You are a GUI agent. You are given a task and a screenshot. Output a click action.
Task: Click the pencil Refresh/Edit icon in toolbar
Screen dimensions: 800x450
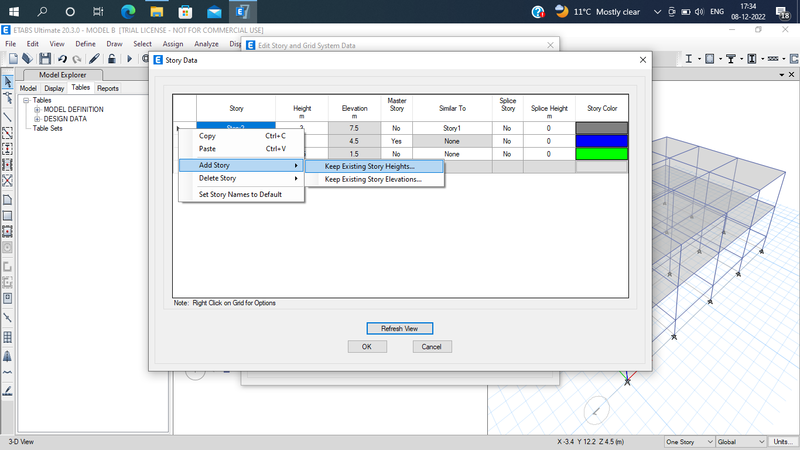(x=94, y=59)
